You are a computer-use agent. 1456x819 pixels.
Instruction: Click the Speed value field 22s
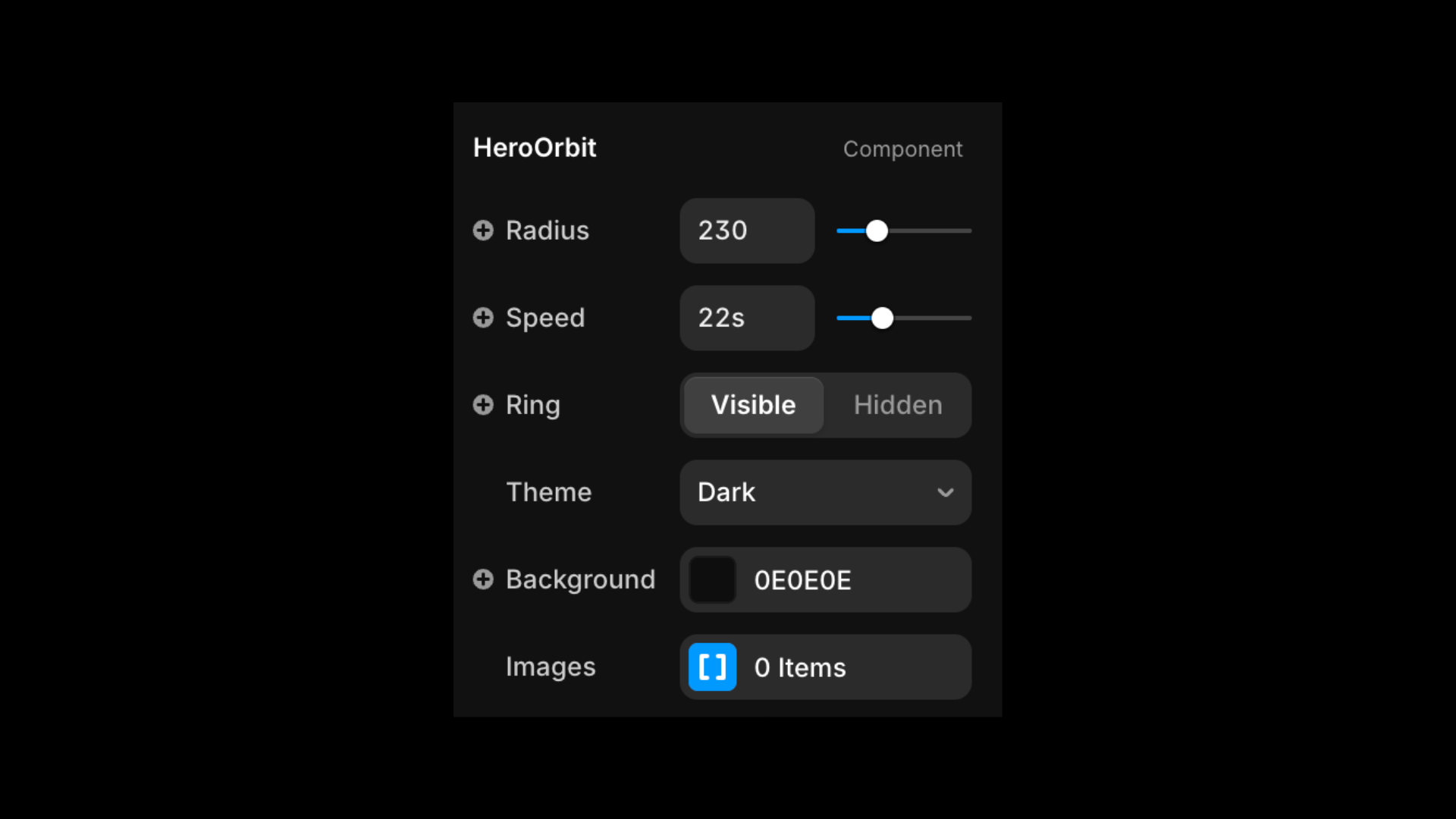(747, 318)
